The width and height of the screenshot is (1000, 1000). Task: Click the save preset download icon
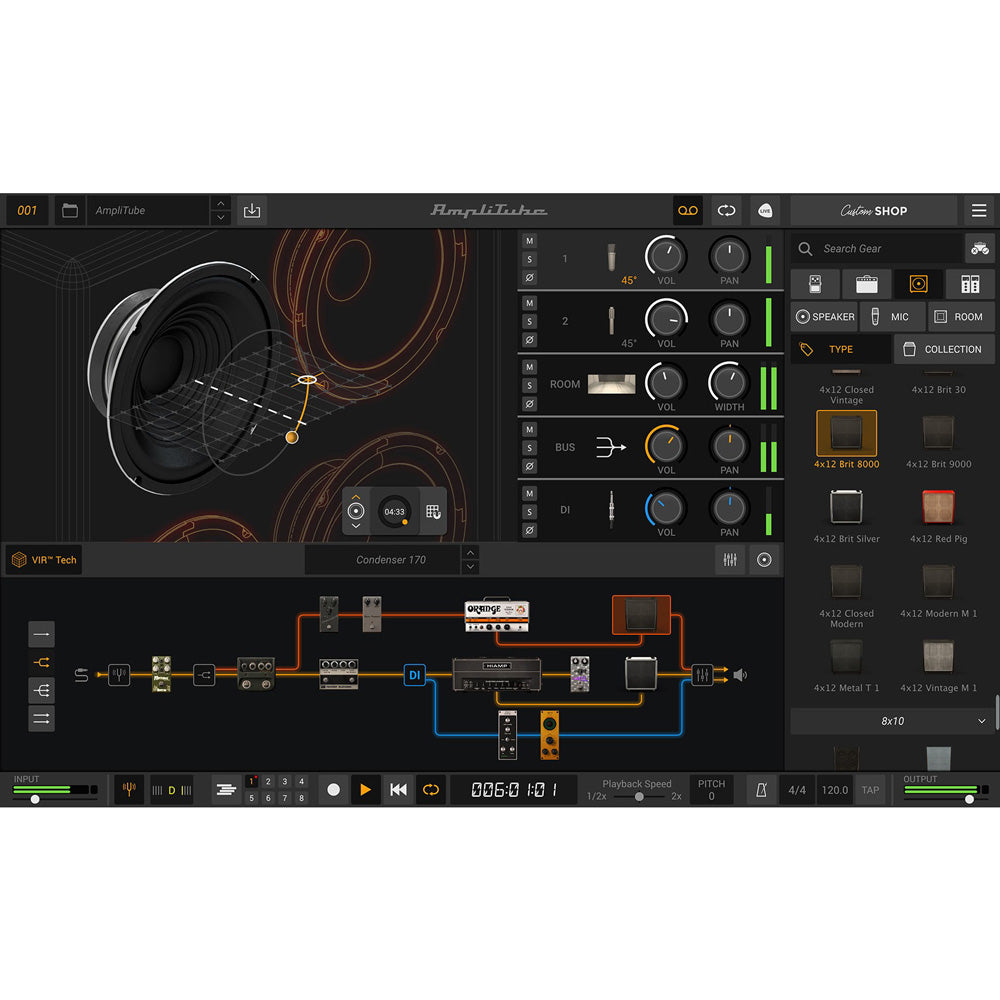252,211
